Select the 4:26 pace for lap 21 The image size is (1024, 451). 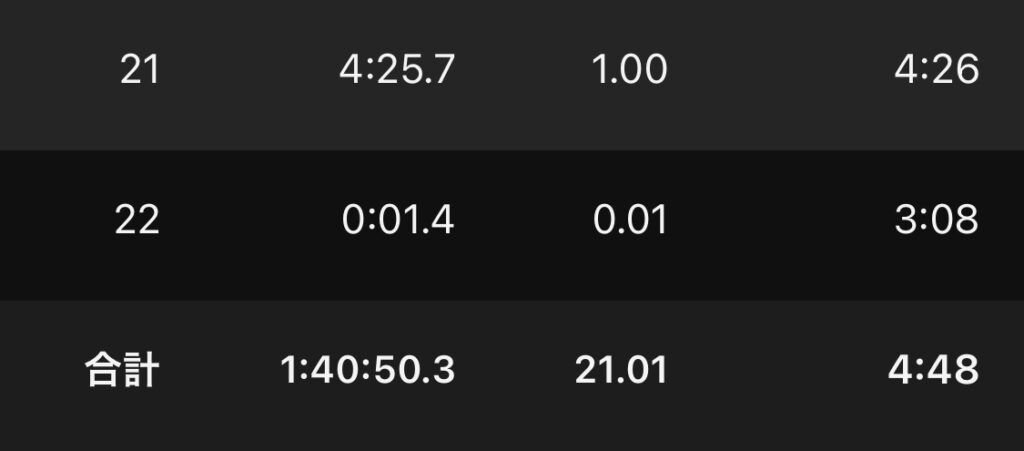(x=936, y=69)
